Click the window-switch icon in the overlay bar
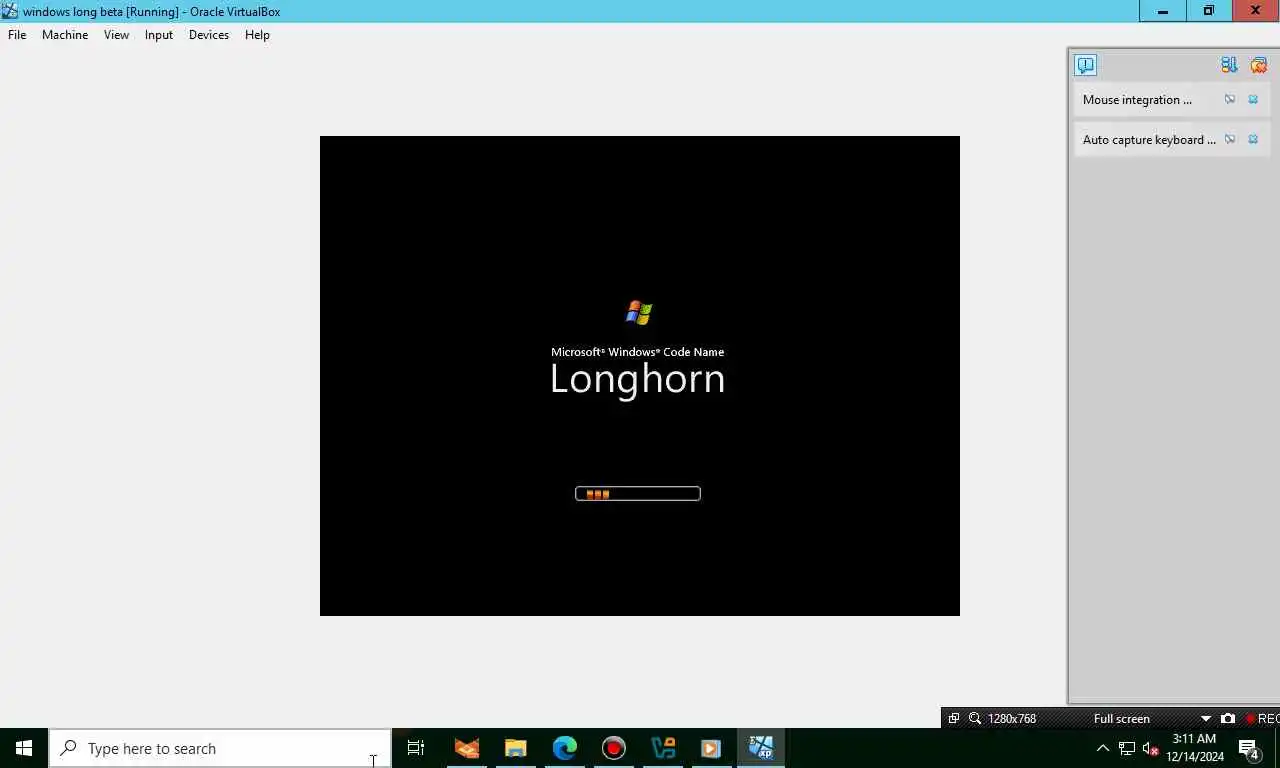The height and width of the screenshot is (768, 1280). (954, 718)
